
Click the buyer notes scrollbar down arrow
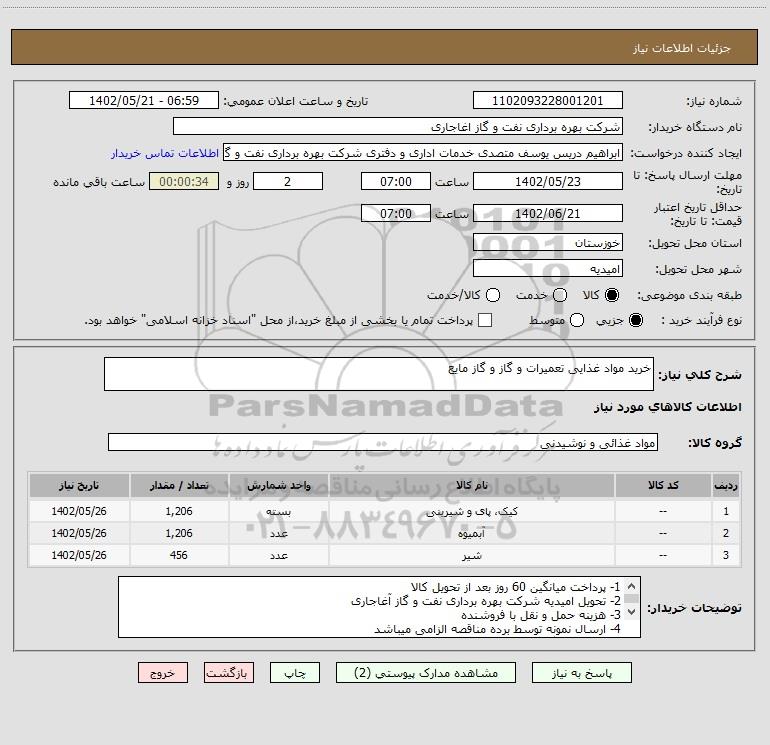coord(632,612)
